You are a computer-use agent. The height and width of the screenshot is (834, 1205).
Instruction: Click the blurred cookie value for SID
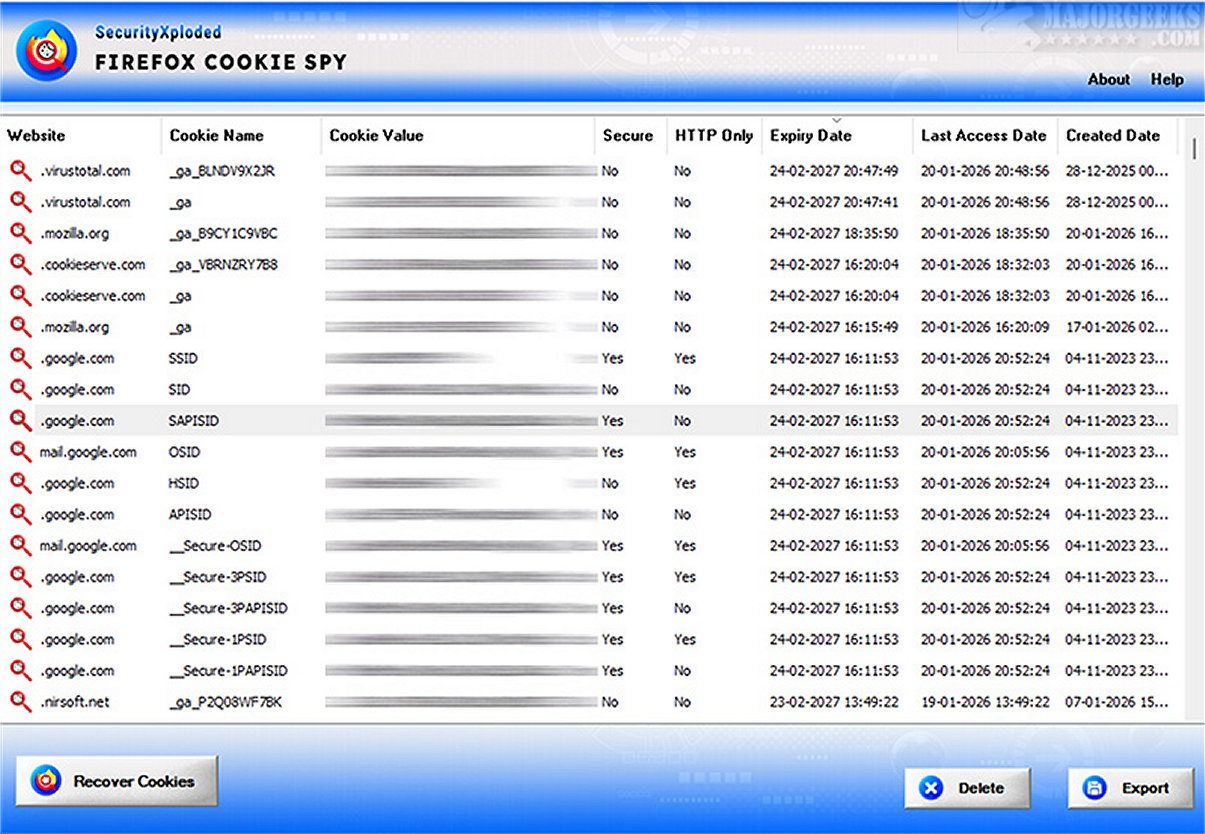tap(461, 390)
